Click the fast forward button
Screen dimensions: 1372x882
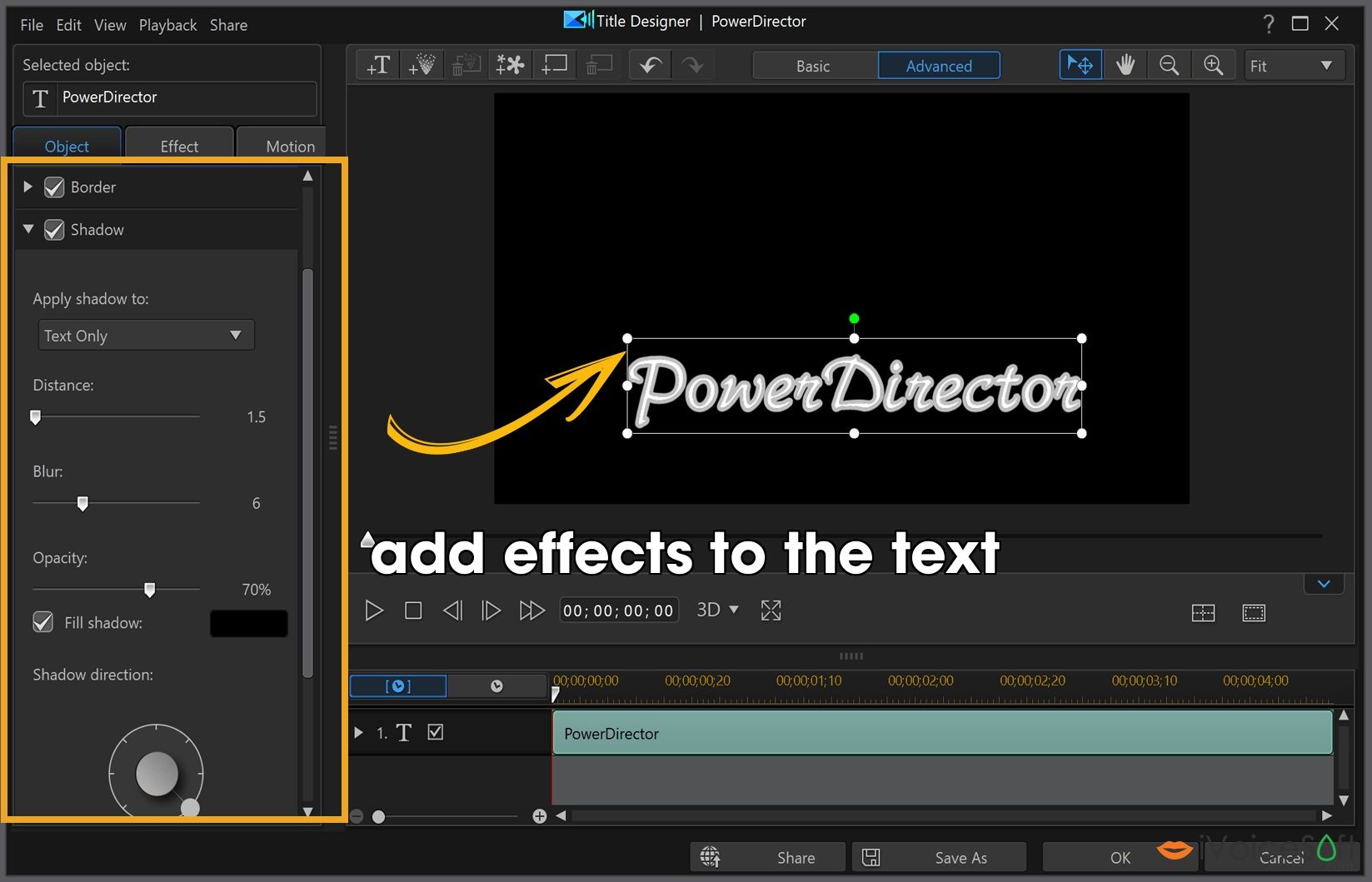coord(531,610)
